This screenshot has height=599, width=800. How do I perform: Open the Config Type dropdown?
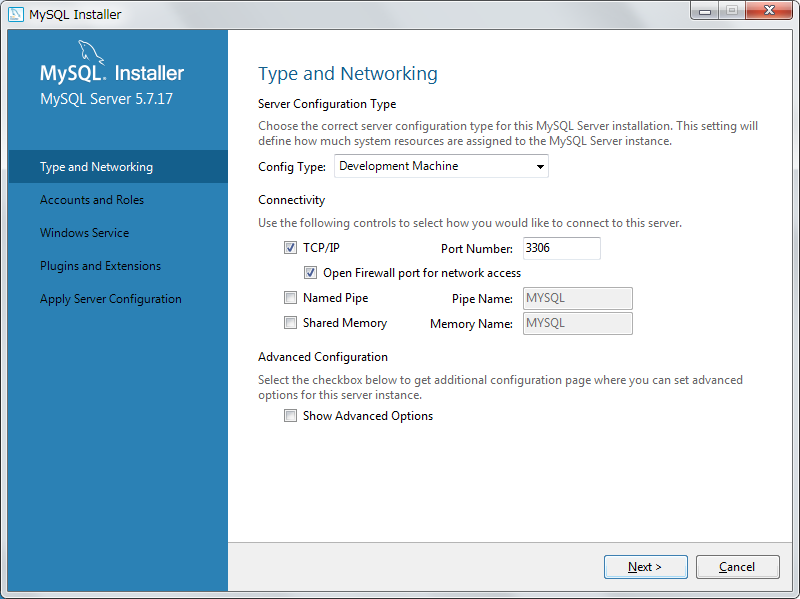coord(441,167)
